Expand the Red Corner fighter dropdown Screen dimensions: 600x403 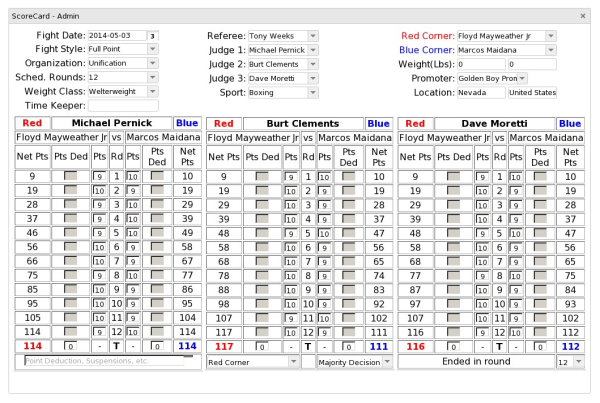pos(551,36)
